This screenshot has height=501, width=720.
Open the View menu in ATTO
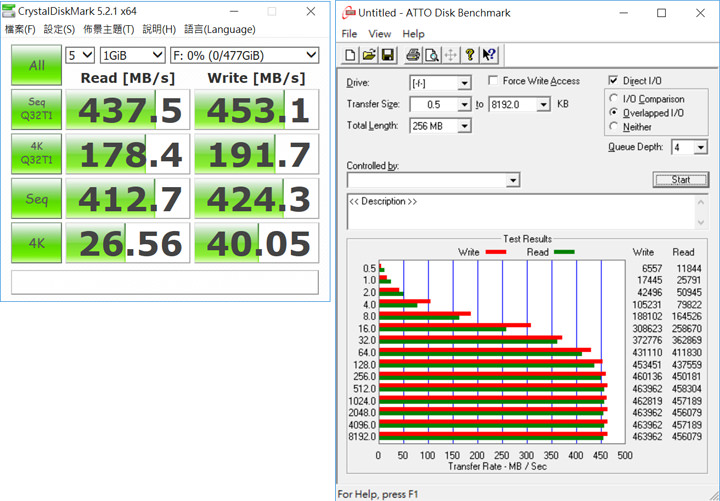click(380, 34)
